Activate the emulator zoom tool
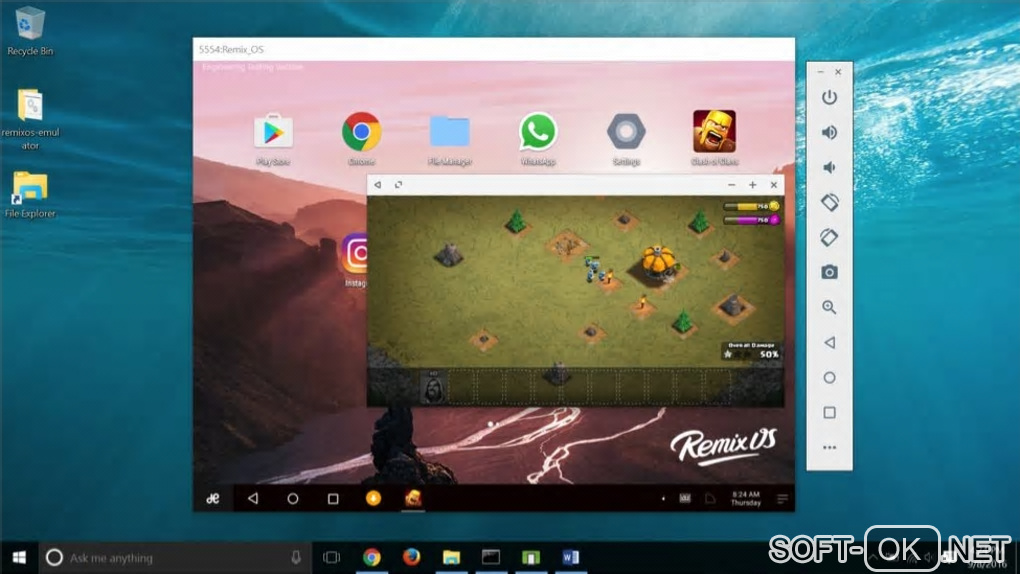Screen dimensions: 1020x574 click(829, 307)
